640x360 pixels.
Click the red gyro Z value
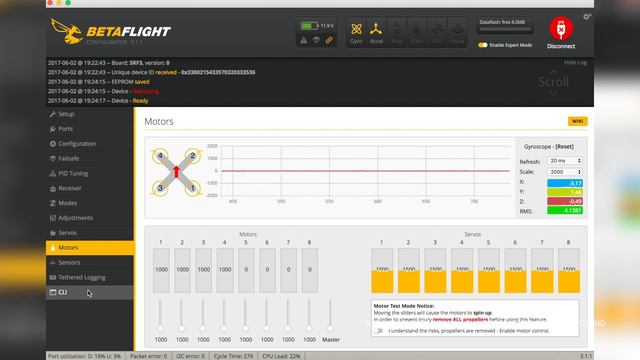pos(565,201)
